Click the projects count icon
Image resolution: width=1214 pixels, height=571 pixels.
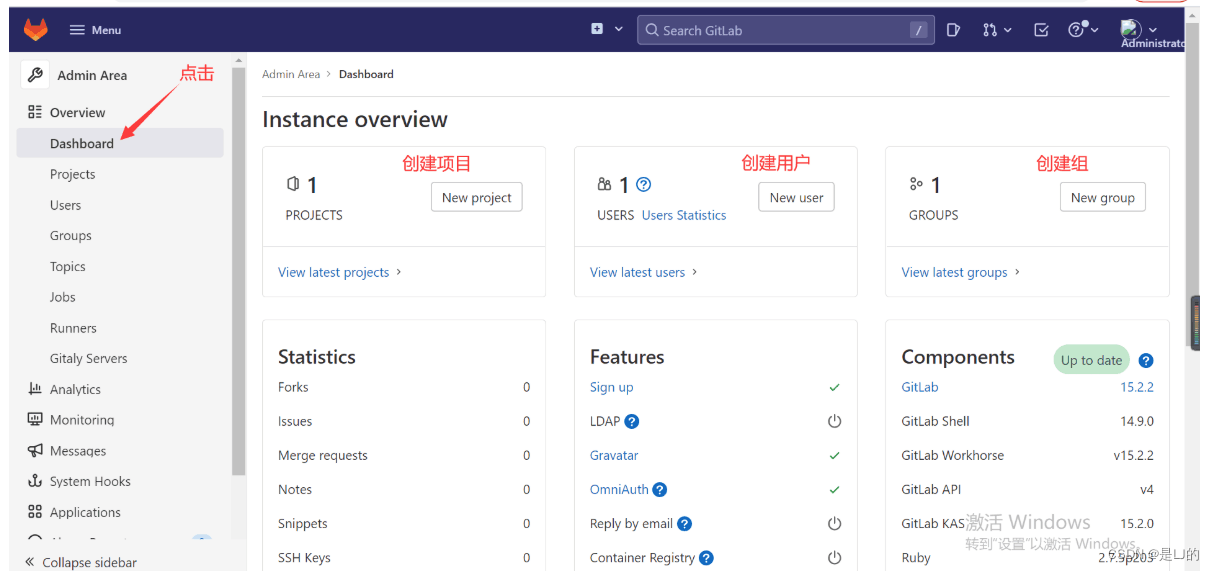click(x=293, y=184)
